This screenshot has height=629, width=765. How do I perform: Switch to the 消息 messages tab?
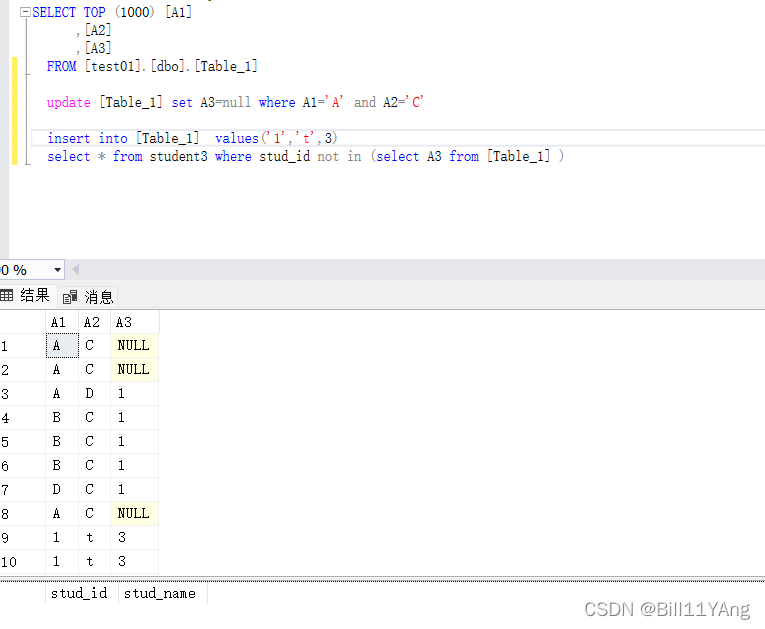pos(88,297)
